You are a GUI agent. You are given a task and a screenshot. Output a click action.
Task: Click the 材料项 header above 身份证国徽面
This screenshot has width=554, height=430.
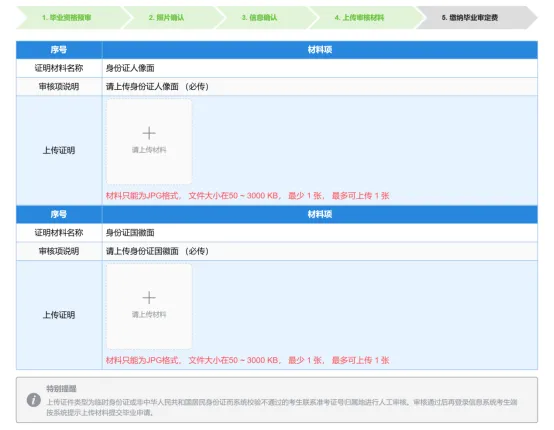point(320,214)
